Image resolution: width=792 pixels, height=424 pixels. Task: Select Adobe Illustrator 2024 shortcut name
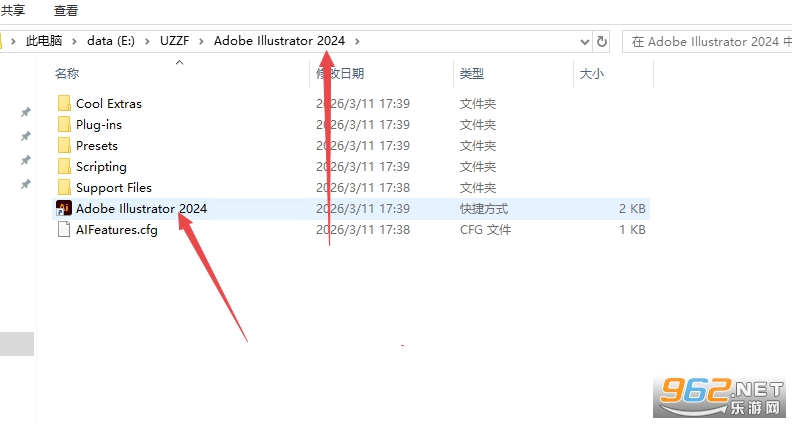[141, 209]
